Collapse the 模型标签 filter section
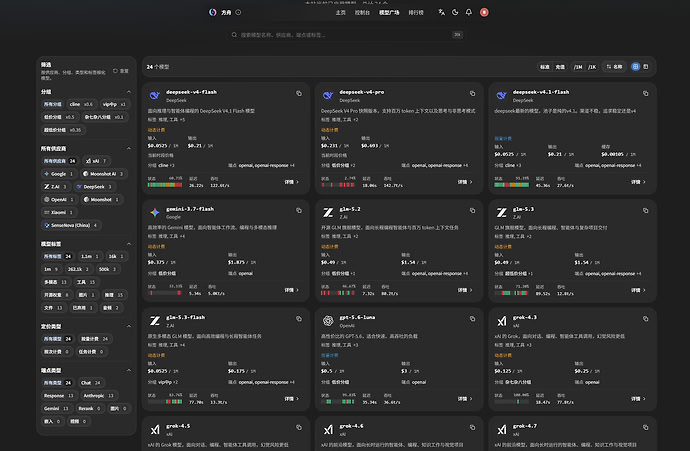The height and width of the screenshot is (451, 690). coord(128,244)
